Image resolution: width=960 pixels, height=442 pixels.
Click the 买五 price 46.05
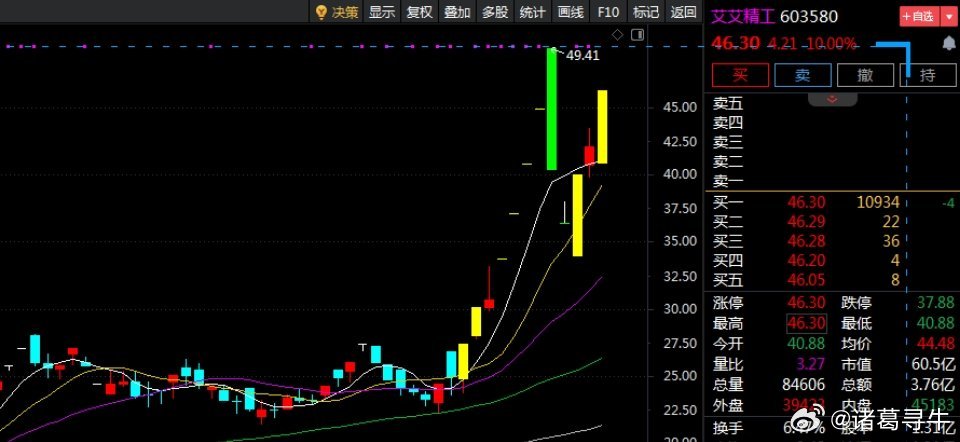click(806, 280)
